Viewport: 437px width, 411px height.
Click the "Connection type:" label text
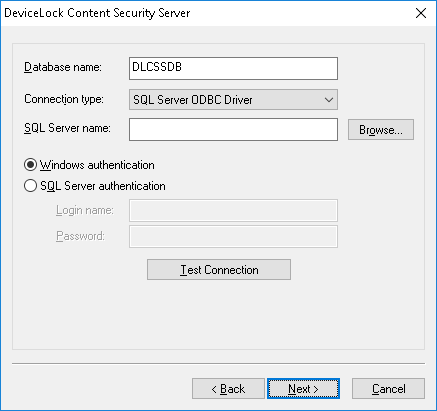(x=64, y=99)
